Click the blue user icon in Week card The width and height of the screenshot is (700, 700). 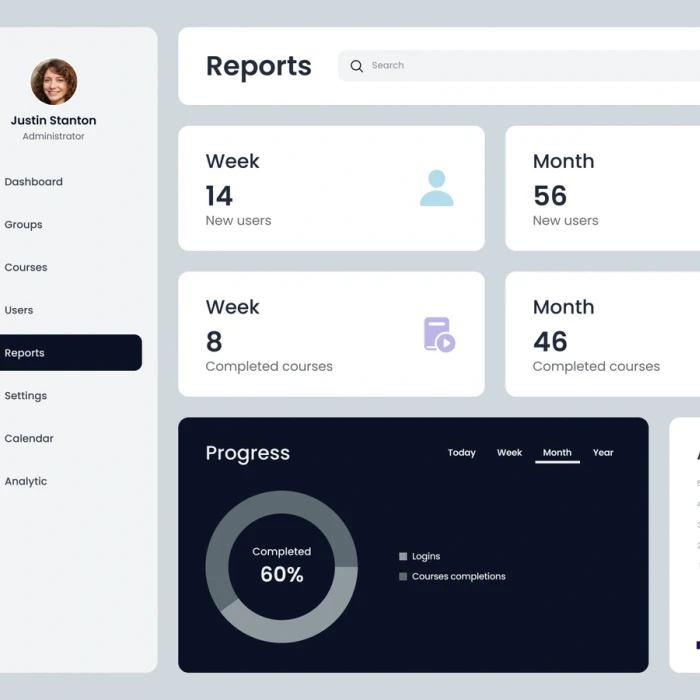437,188
